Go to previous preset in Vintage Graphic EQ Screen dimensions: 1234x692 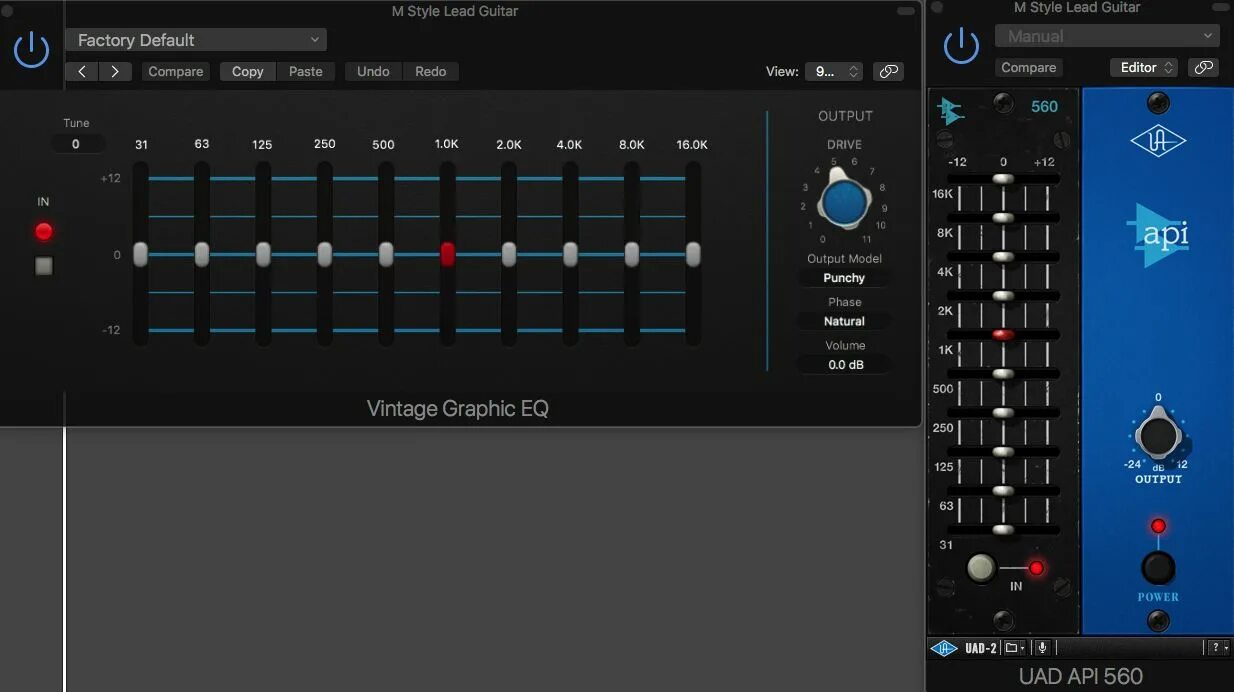82,71
